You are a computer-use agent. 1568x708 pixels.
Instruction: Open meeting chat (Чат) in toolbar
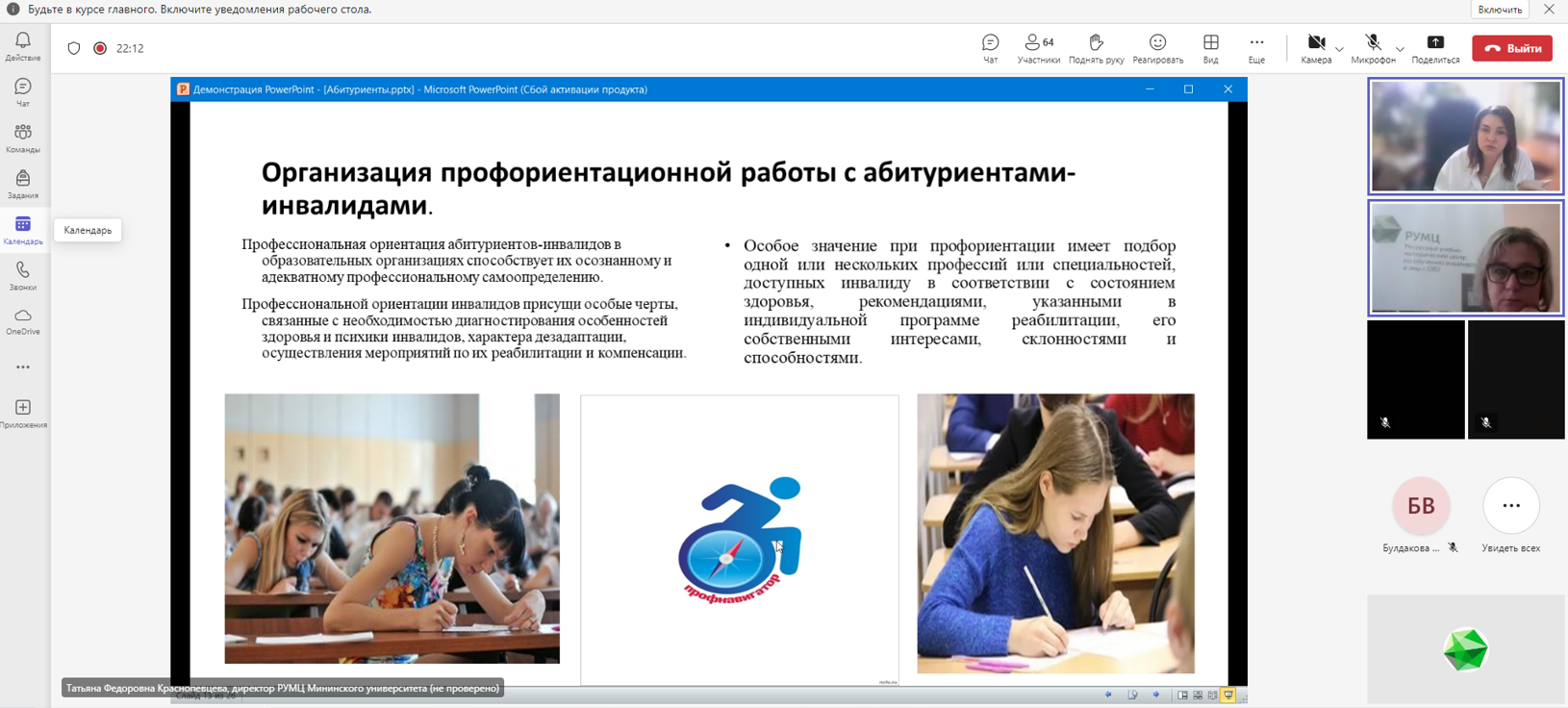click(990, 49)
